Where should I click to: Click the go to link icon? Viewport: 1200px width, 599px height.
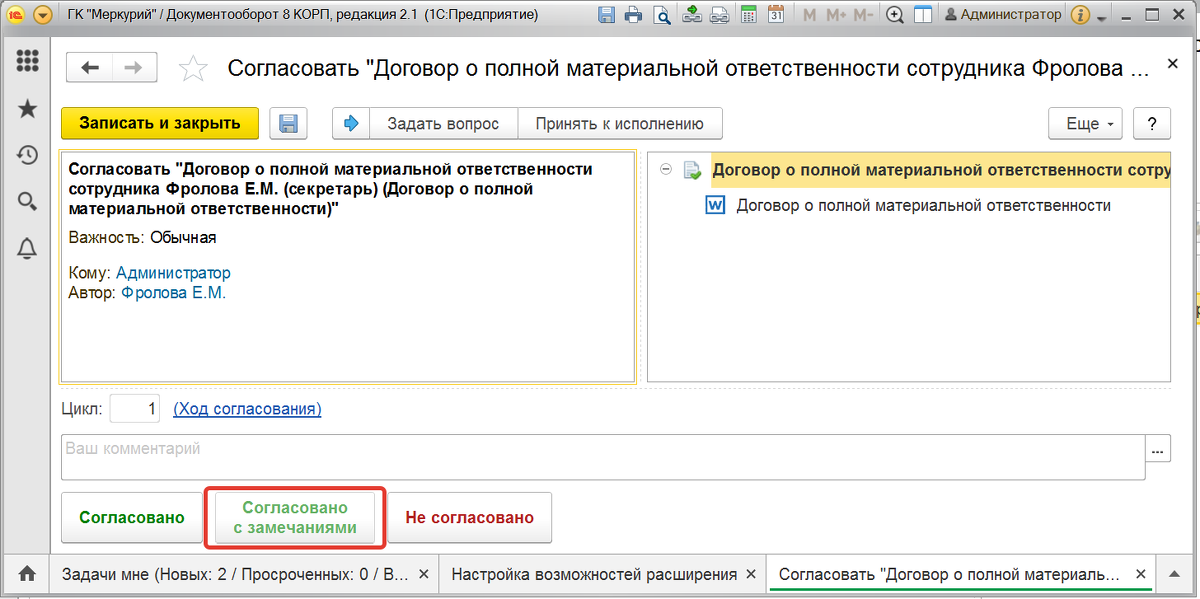click(x=719, y=15)
